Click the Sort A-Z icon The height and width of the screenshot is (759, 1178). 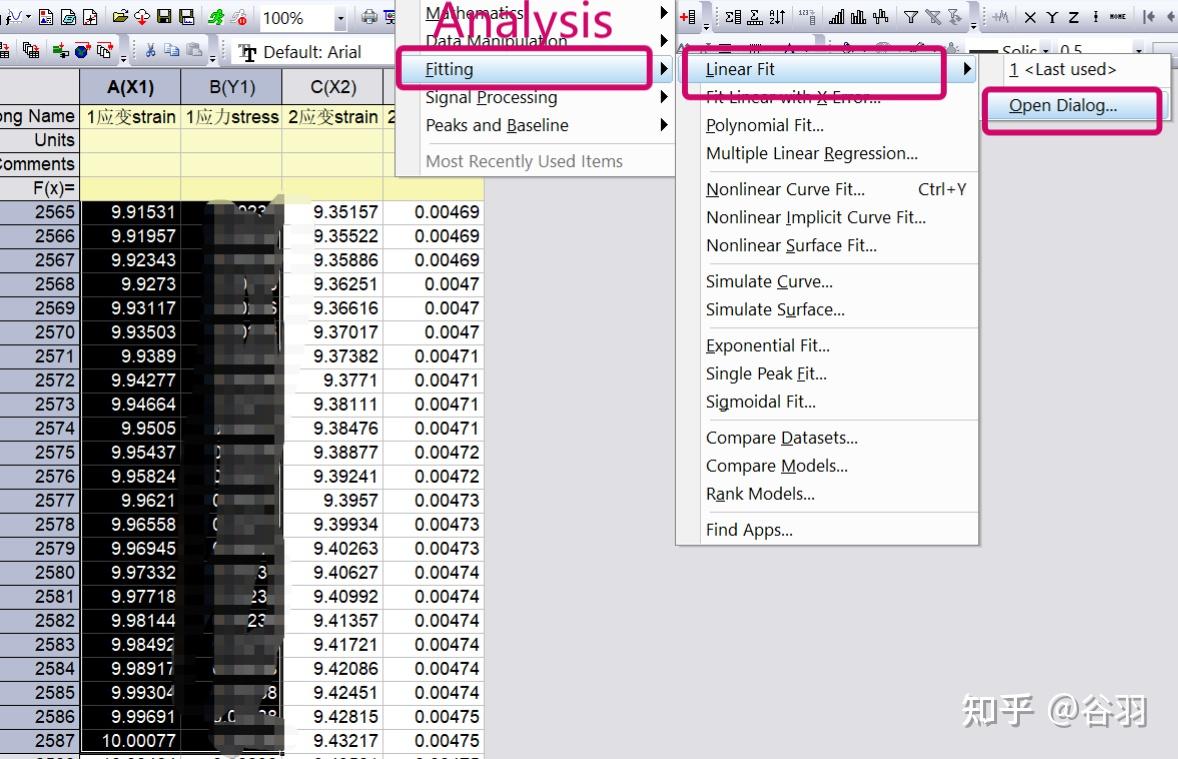778,17
